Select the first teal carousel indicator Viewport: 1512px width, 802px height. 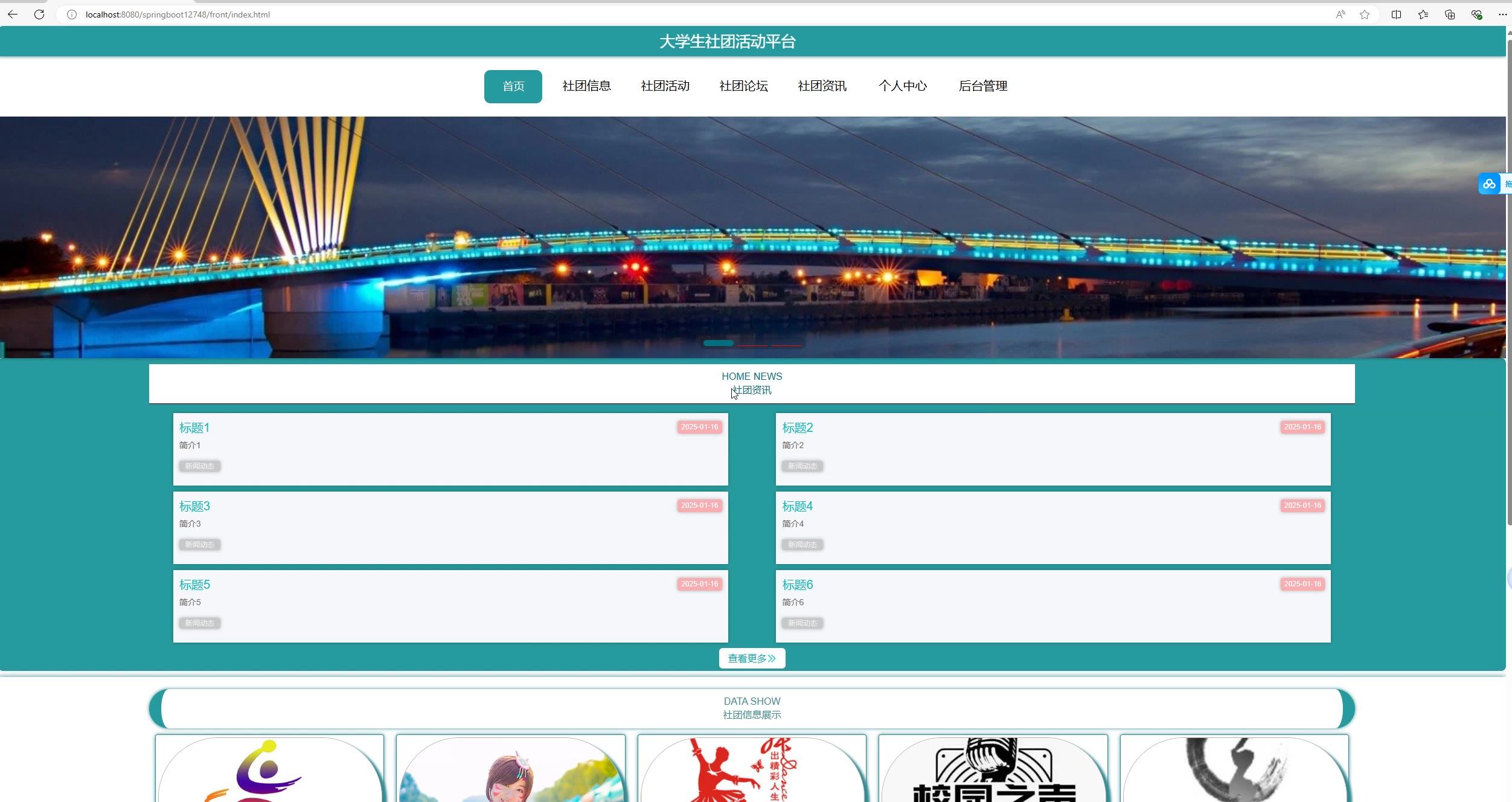[719, 343]
